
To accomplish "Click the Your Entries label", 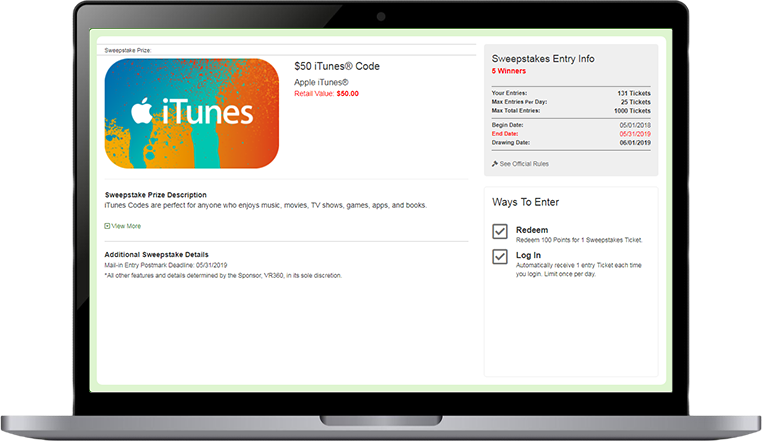I will [x=509, y=93].
